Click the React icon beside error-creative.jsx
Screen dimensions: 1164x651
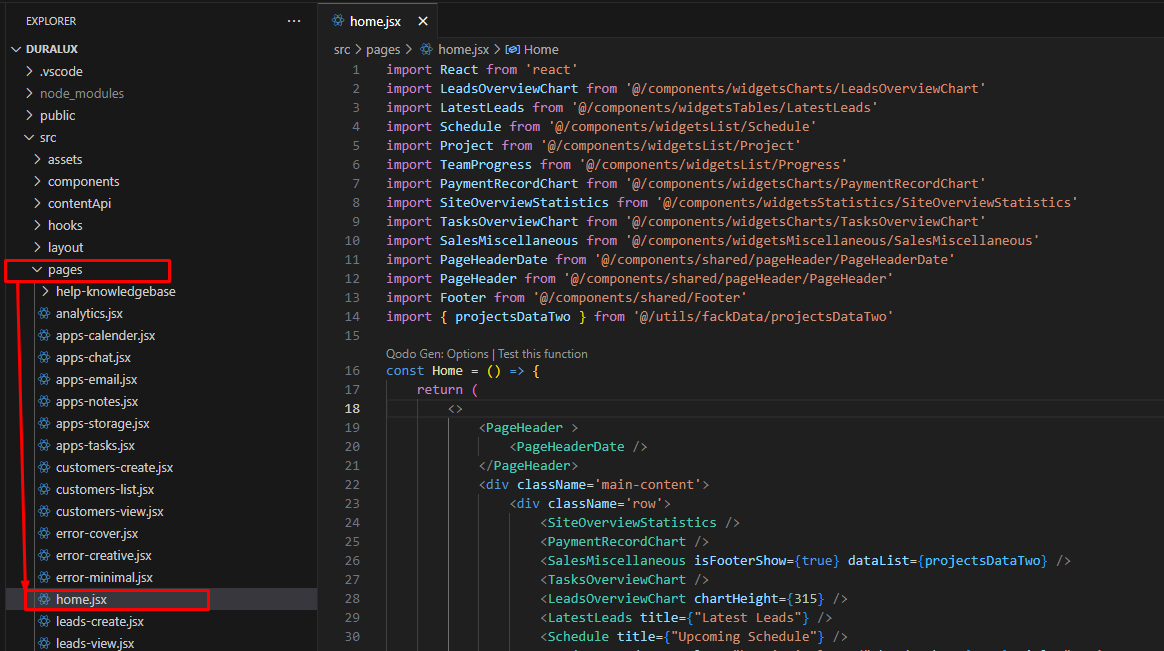[45, 555]
